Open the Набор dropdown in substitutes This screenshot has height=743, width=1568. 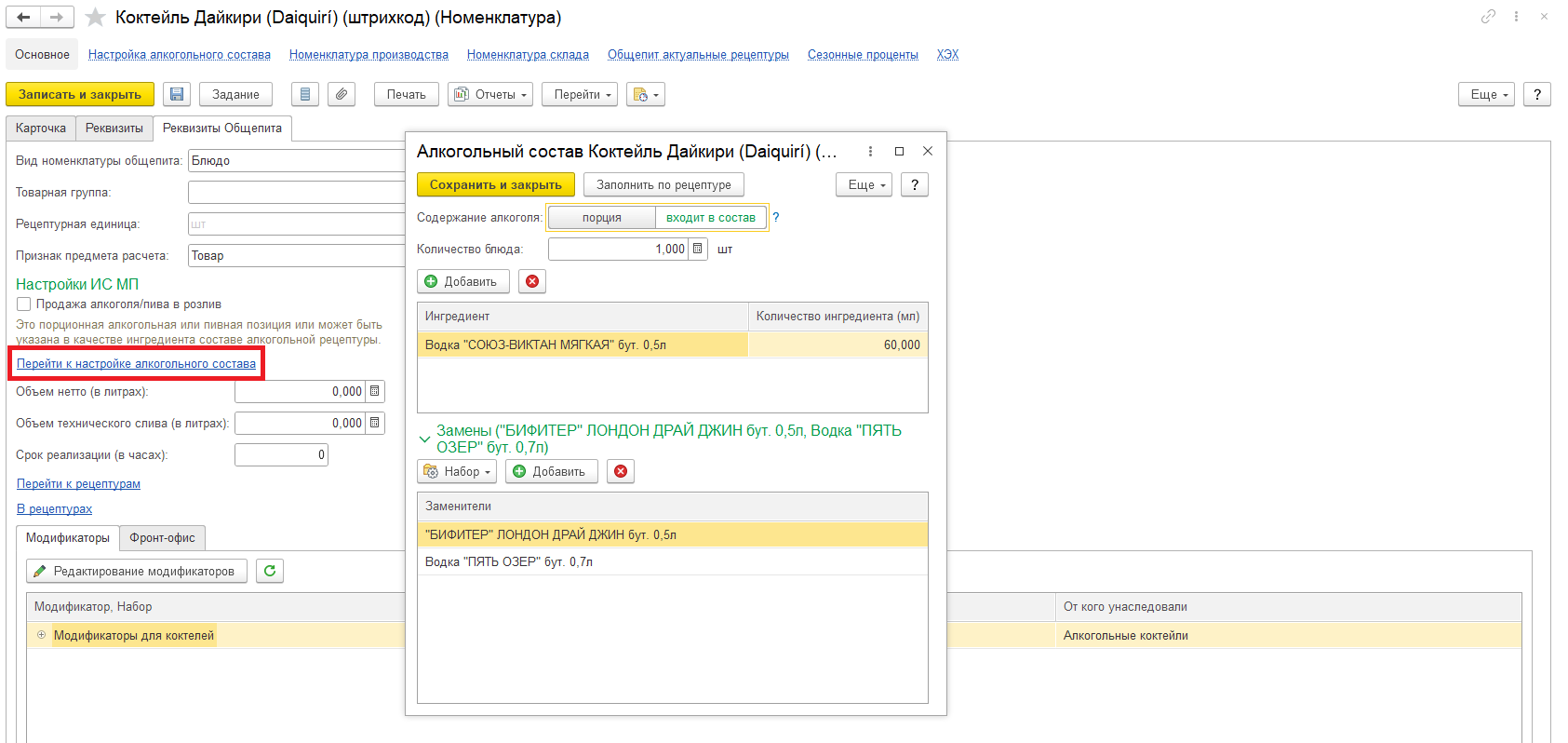click(457, 471)
